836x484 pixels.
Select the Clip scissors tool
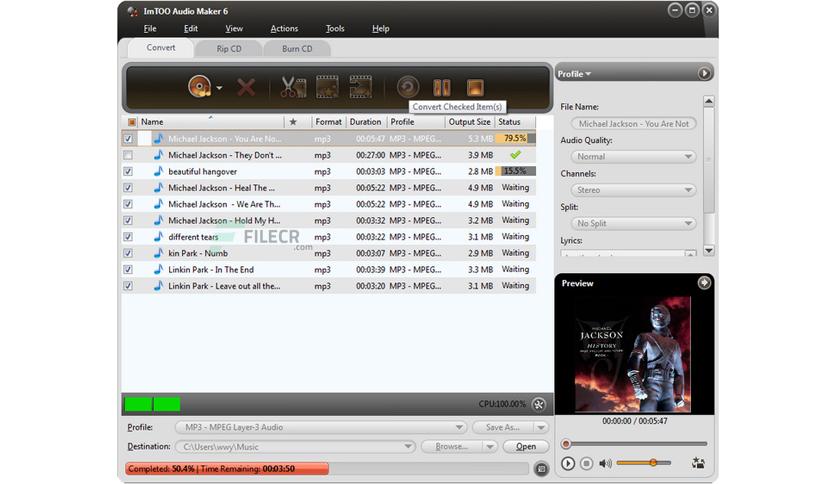coord(293,87)
